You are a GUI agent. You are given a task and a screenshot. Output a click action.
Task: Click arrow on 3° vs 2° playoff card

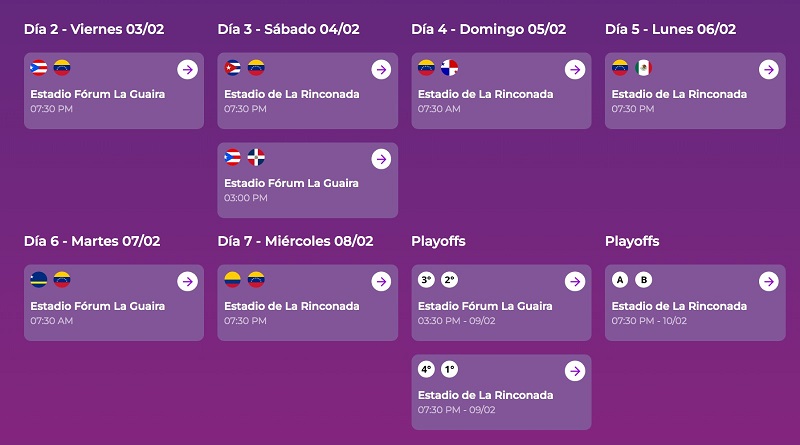575,281
